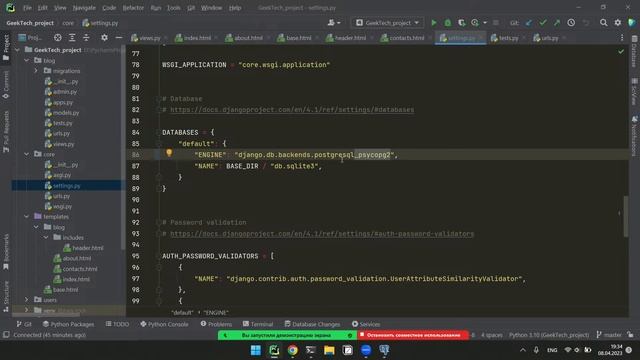Collapse the core folder

[x=27, y=154]
